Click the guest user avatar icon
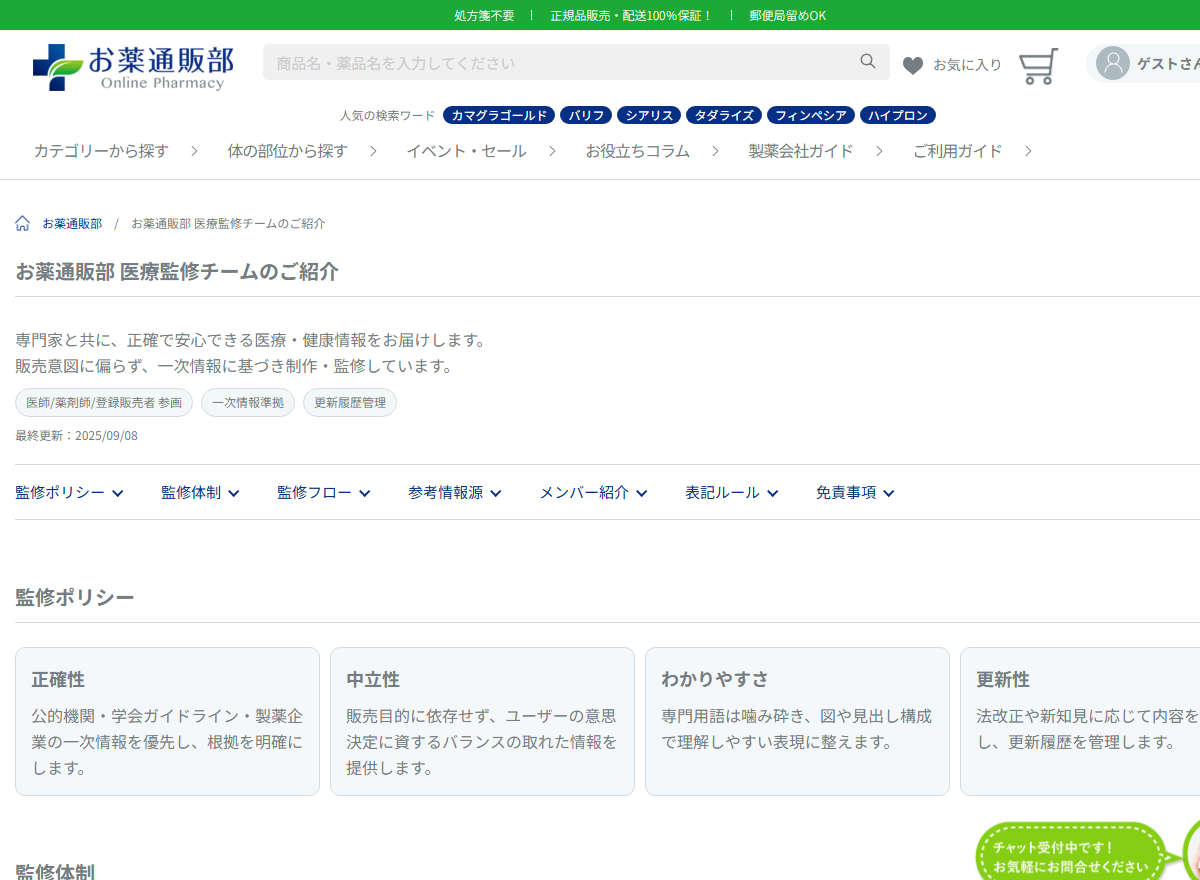 pyautogui.click(x=1113, y=63)
